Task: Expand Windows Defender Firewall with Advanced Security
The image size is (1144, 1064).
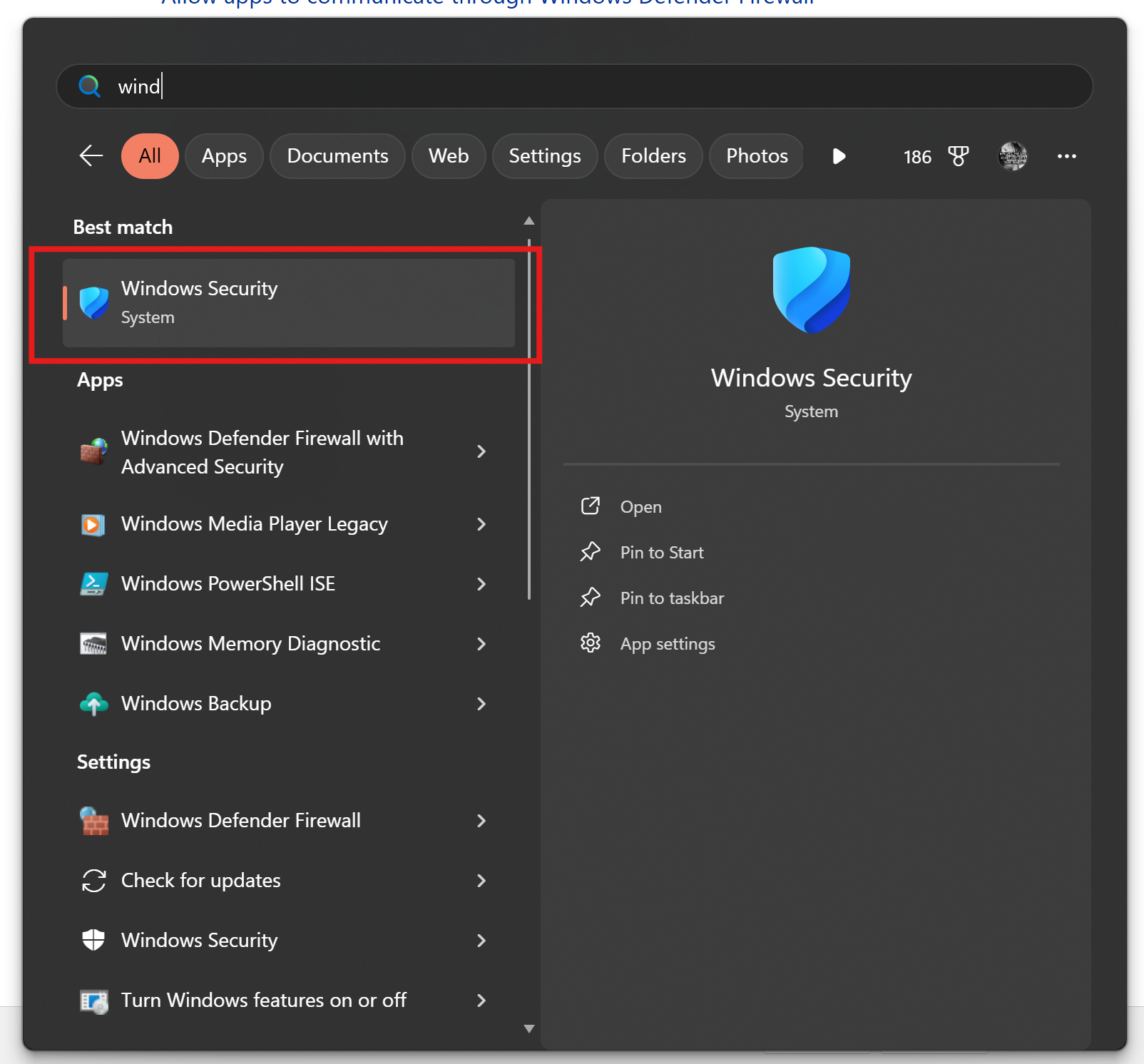Action: click(481, 451)
